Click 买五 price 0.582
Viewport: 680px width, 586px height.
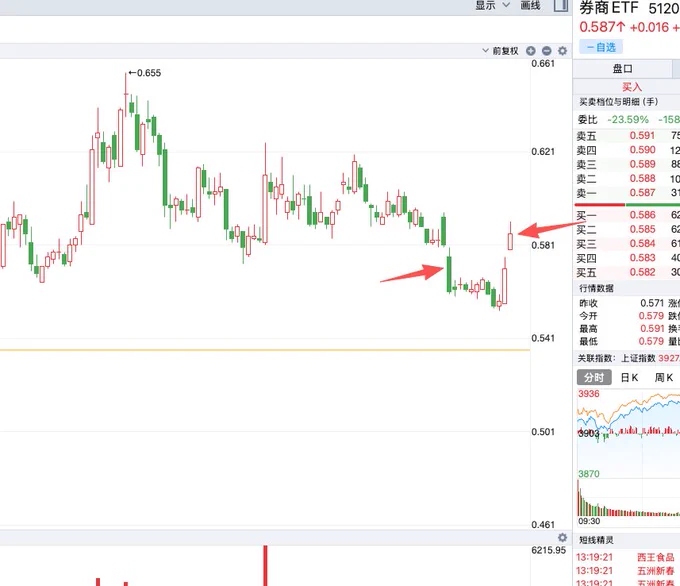(642, 272)
